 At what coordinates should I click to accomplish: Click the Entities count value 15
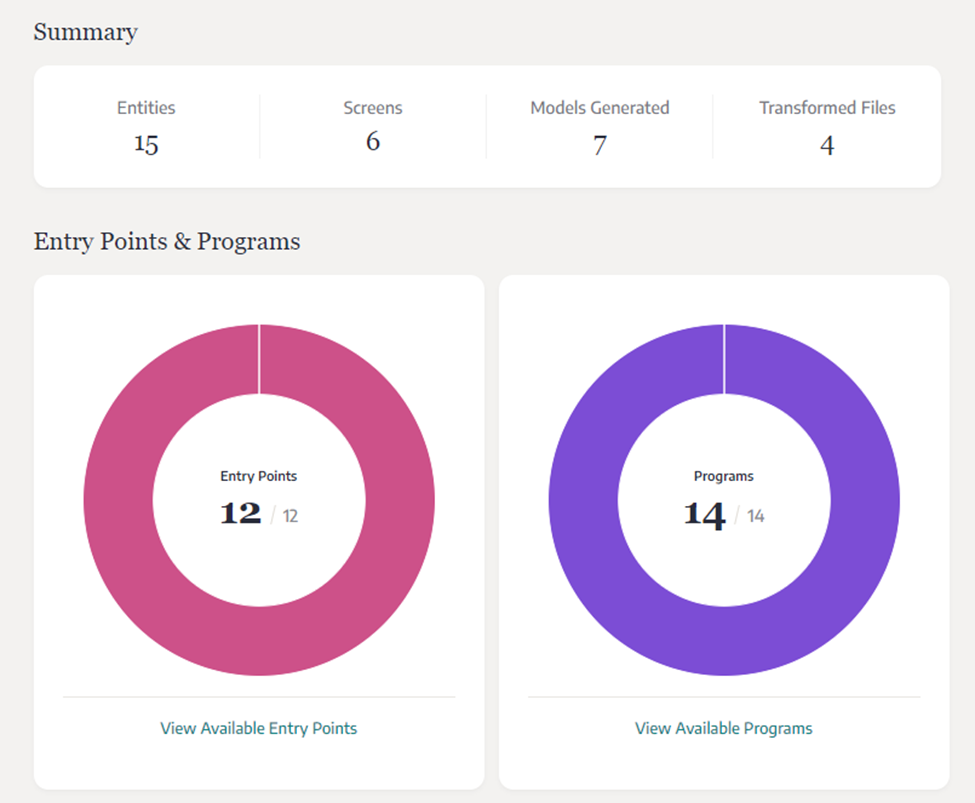[146, 144]
